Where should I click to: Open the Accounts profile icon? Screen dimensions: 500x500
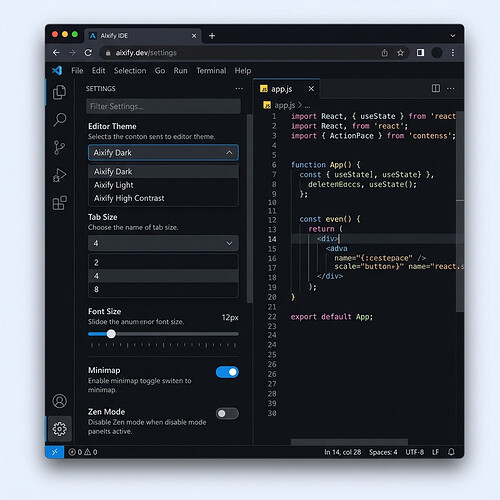coord(60,401)
